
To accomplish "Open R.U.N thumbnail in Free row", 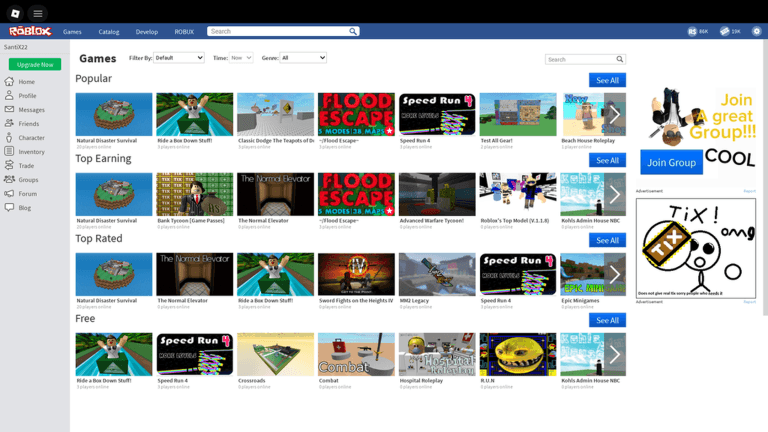I will click(518, 354).
